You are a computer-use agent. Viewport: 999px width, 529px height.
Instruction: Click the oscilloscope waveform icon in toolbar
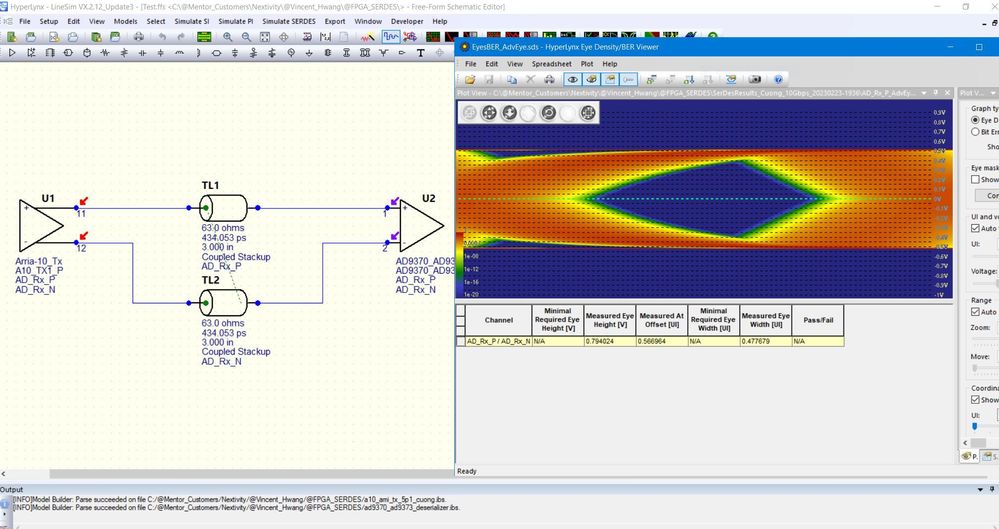pos(389,37)
